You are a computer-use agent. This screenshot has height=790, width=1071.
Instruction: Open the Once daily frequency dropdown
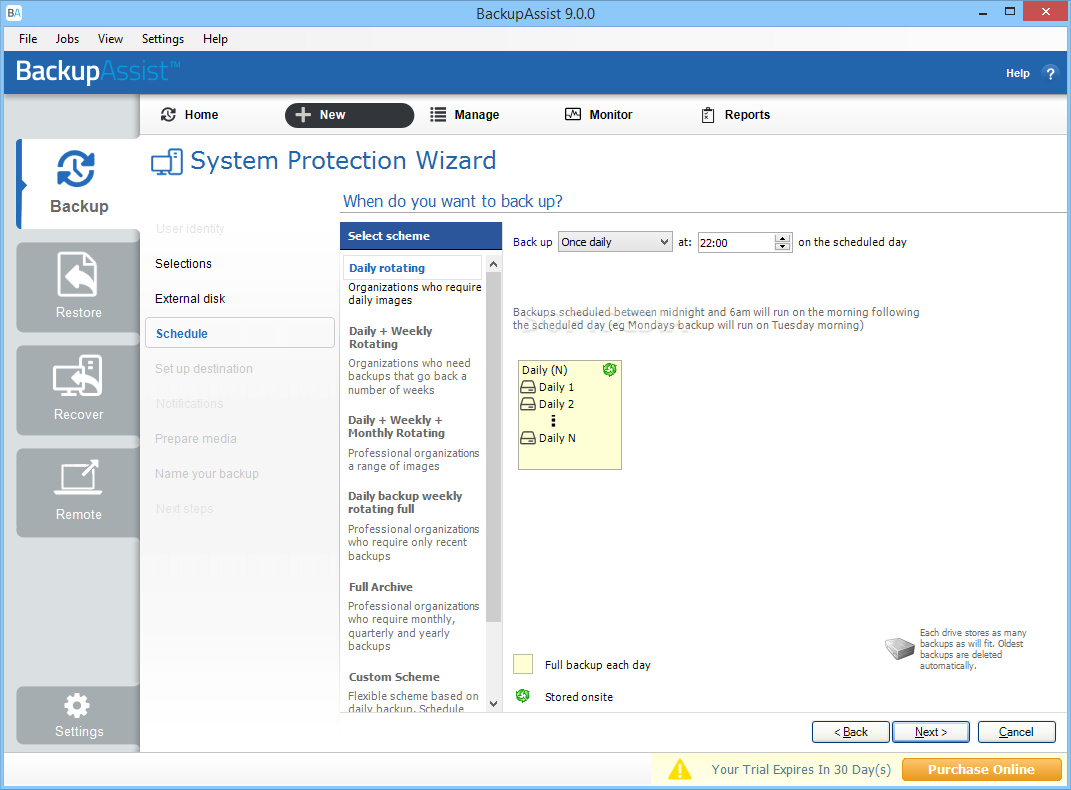(615, 242)
